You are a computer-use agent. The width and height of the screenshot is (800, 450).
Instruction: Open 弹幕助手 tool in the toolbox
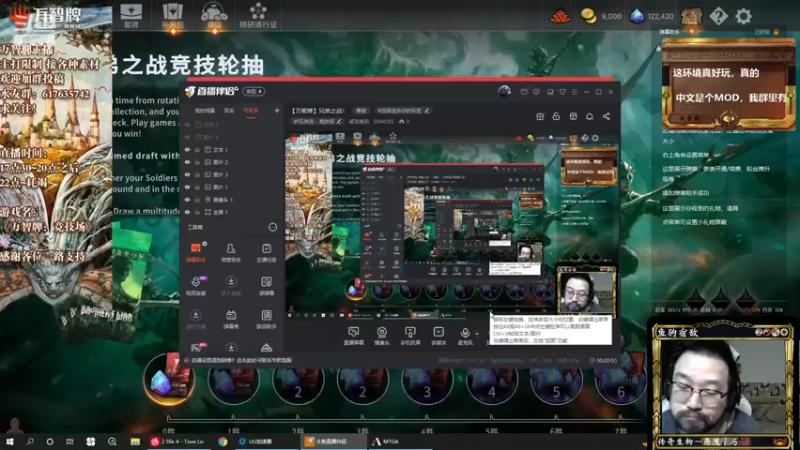pos(196,253)
